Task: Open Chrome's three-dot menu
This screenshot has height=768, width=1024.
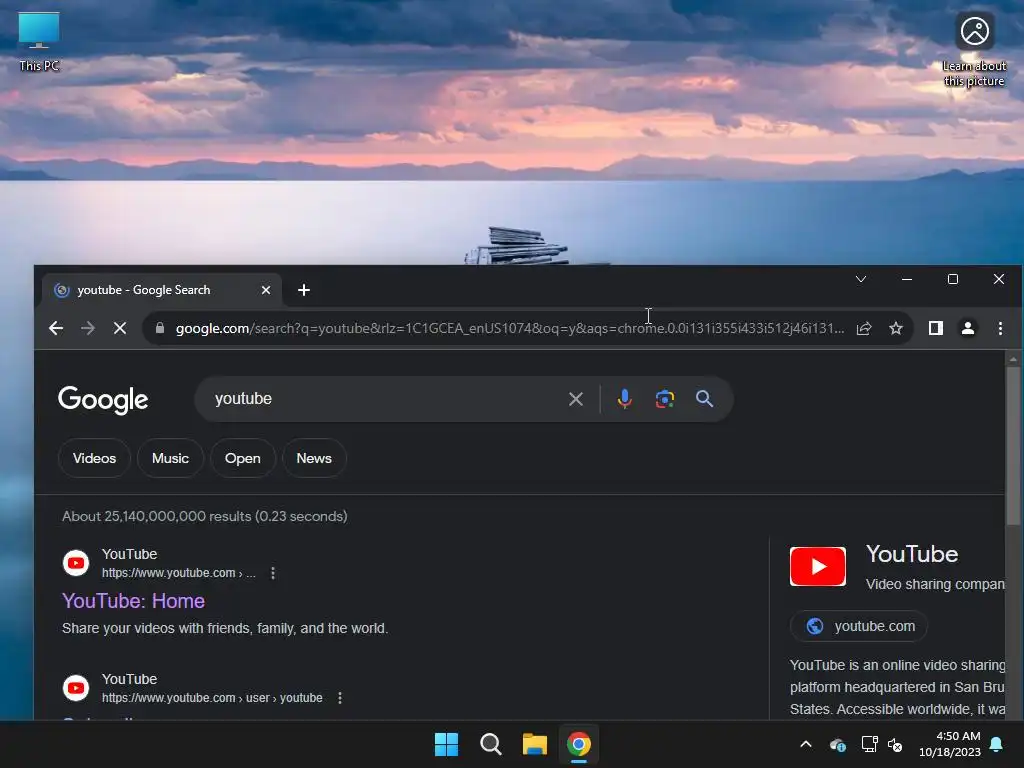Action: [1000, 328]
